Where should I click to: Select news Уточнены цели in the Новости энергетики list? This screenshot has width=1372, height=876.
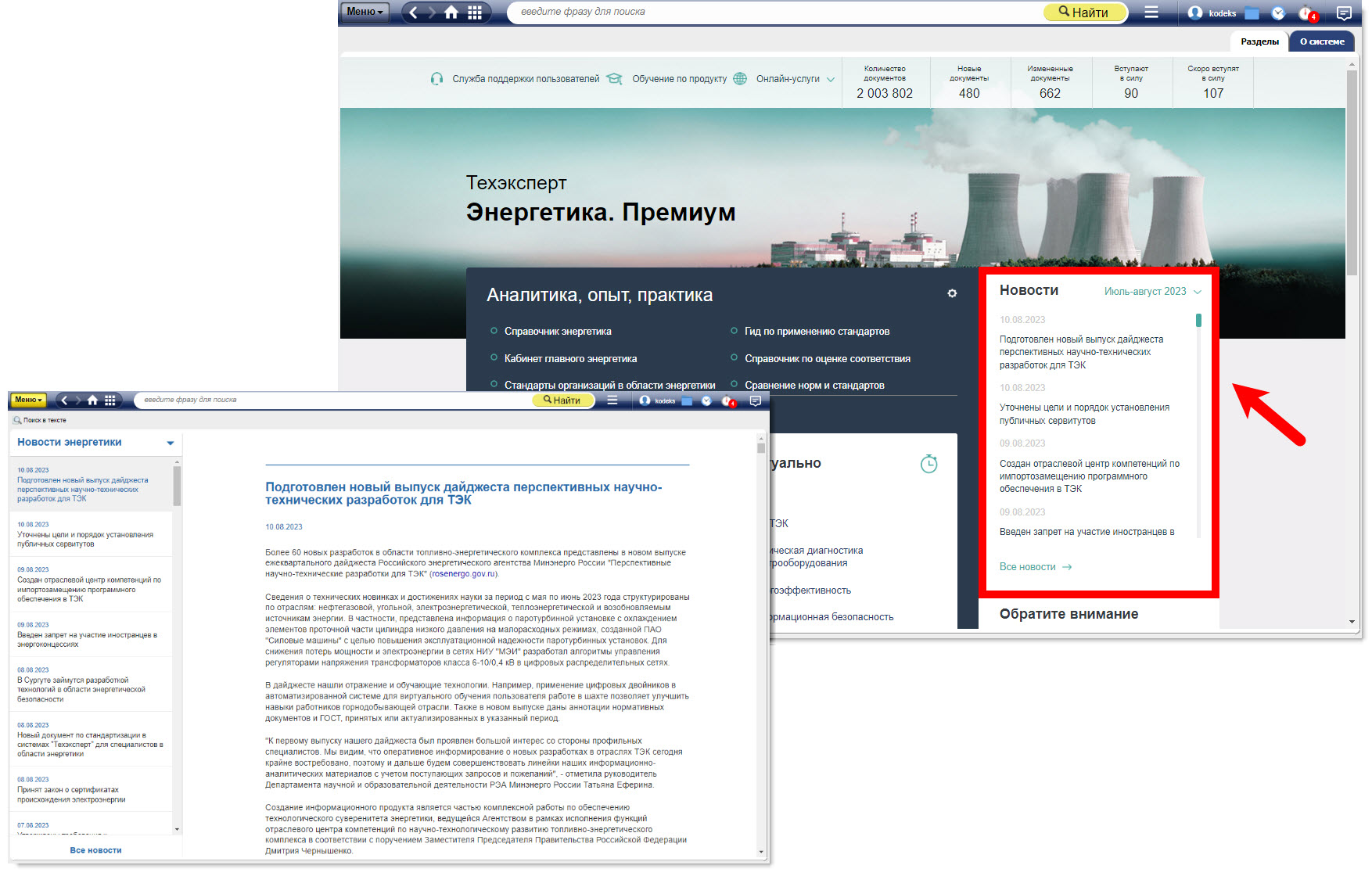pos(90,534)
